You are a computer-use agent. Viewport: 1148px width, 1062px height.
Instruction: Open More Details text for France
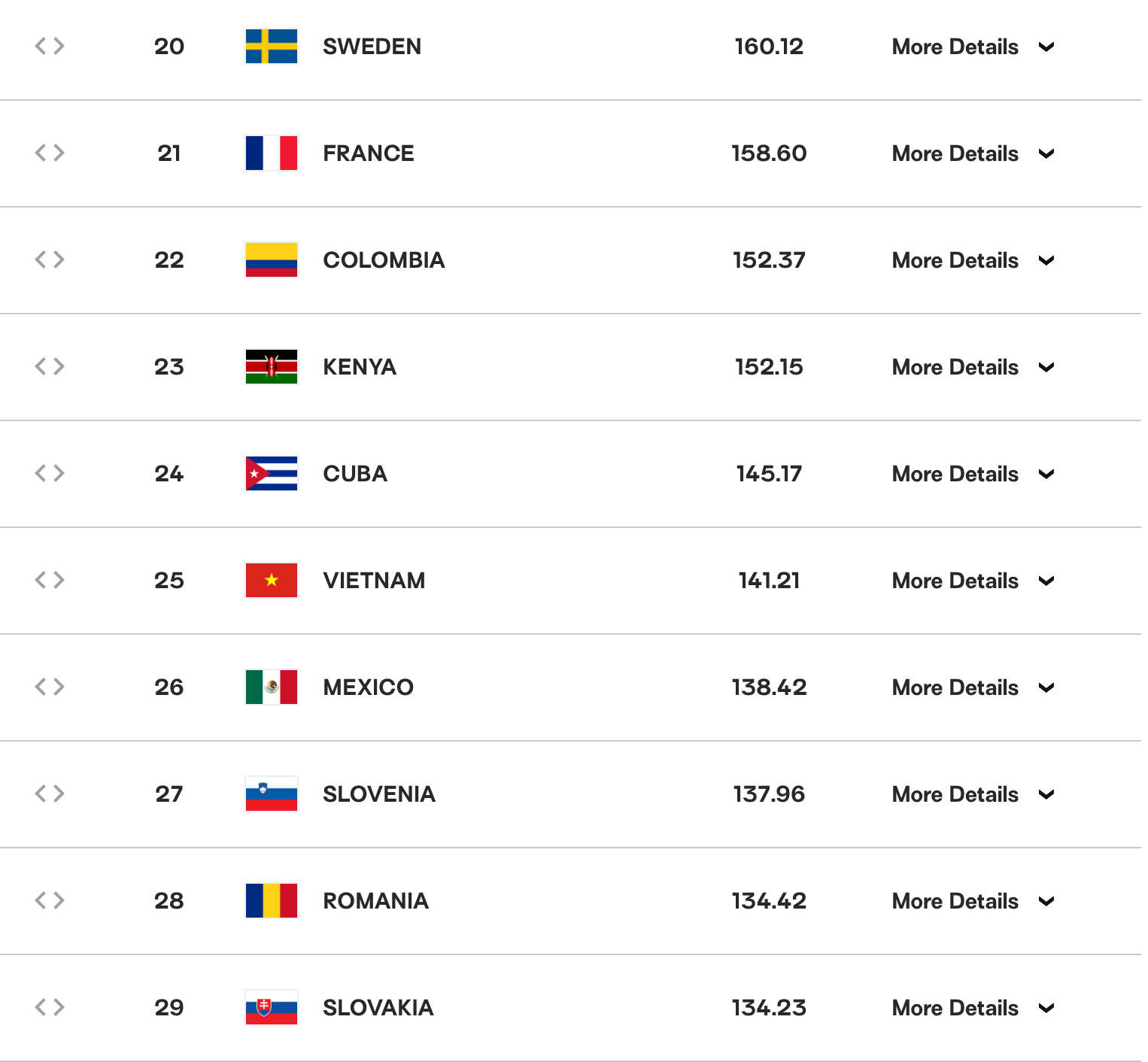coord(955,153)
